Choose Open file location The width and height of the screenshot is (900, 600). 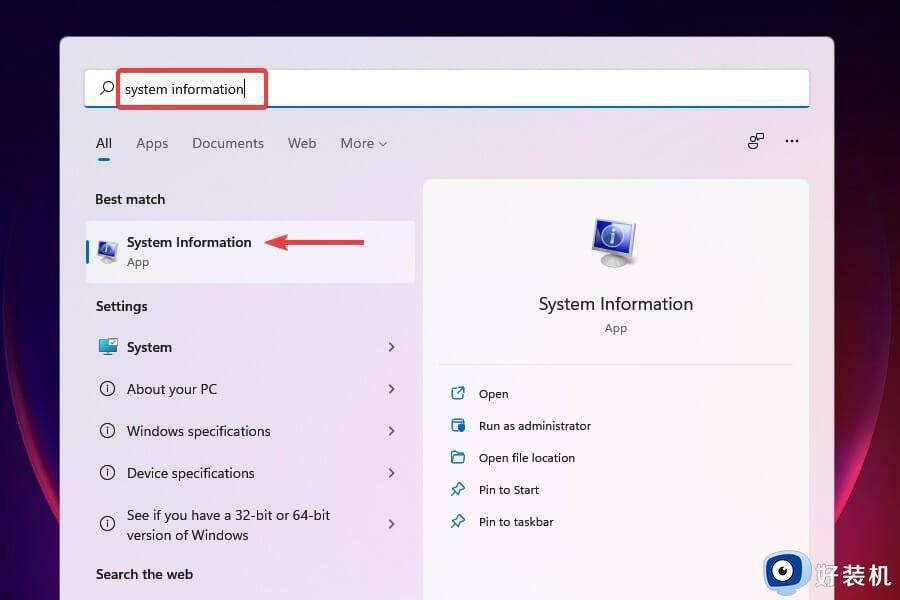(526, 458)
